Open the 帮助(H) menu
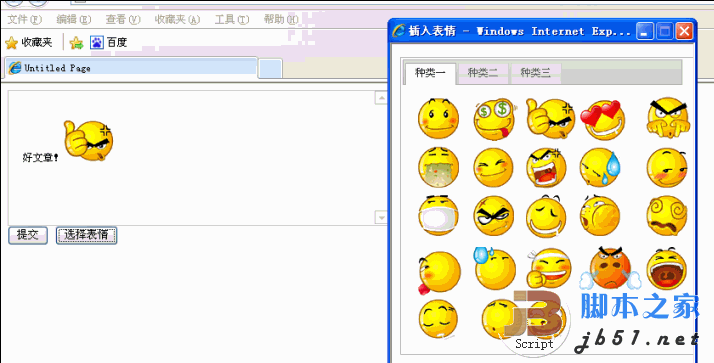The height and width of the screenshot is (363, 714). [x=281, y=19]
